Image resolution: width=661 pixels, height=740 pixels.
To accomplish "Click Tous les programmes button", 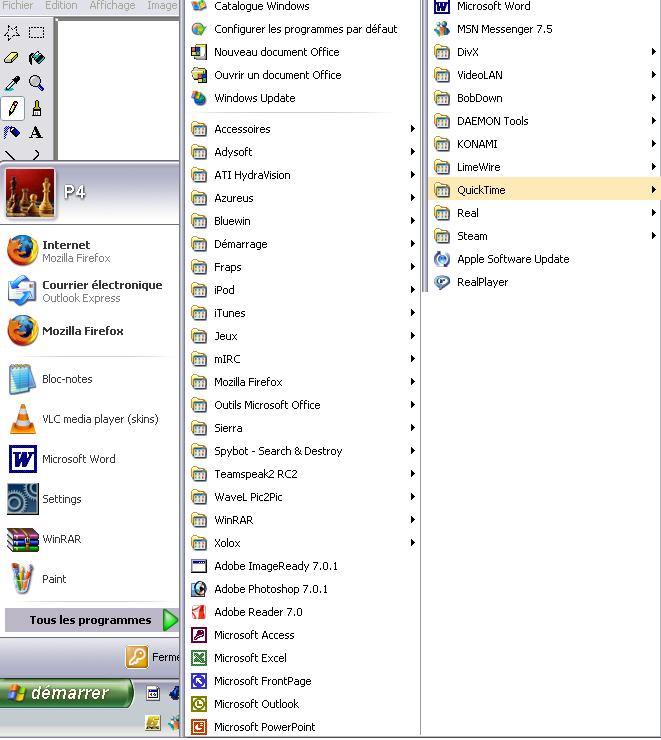I will (92, 620).
